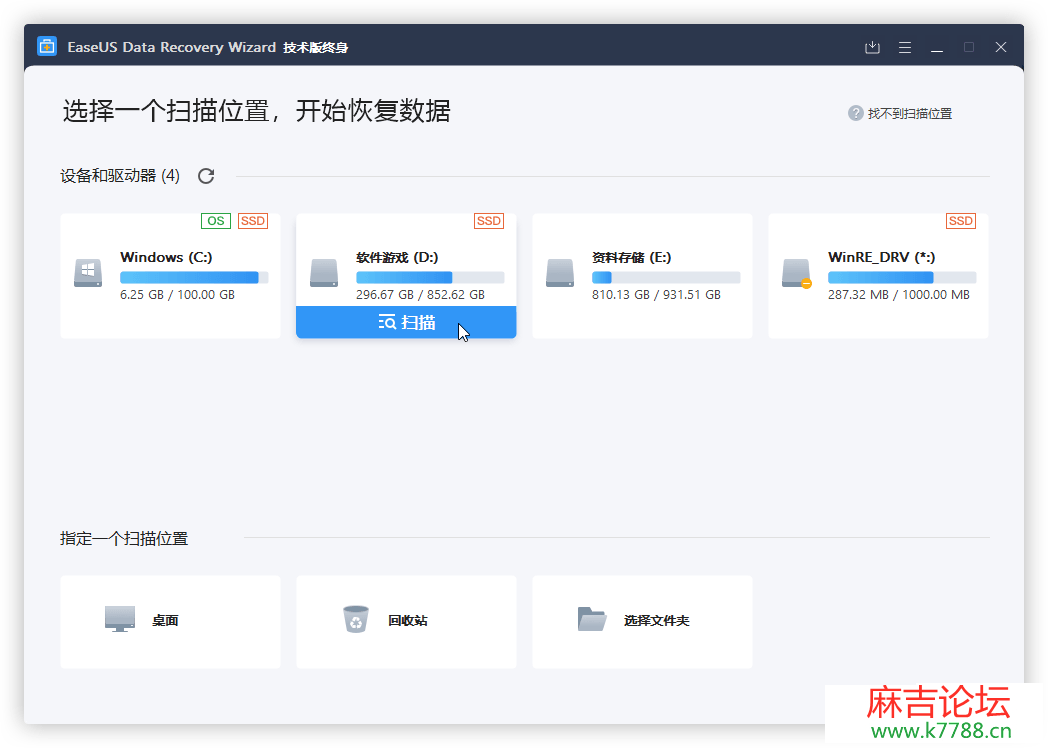Click the 软件游戏 (D:) drive name
The image size is (1048, 748).
click(397, 257)
